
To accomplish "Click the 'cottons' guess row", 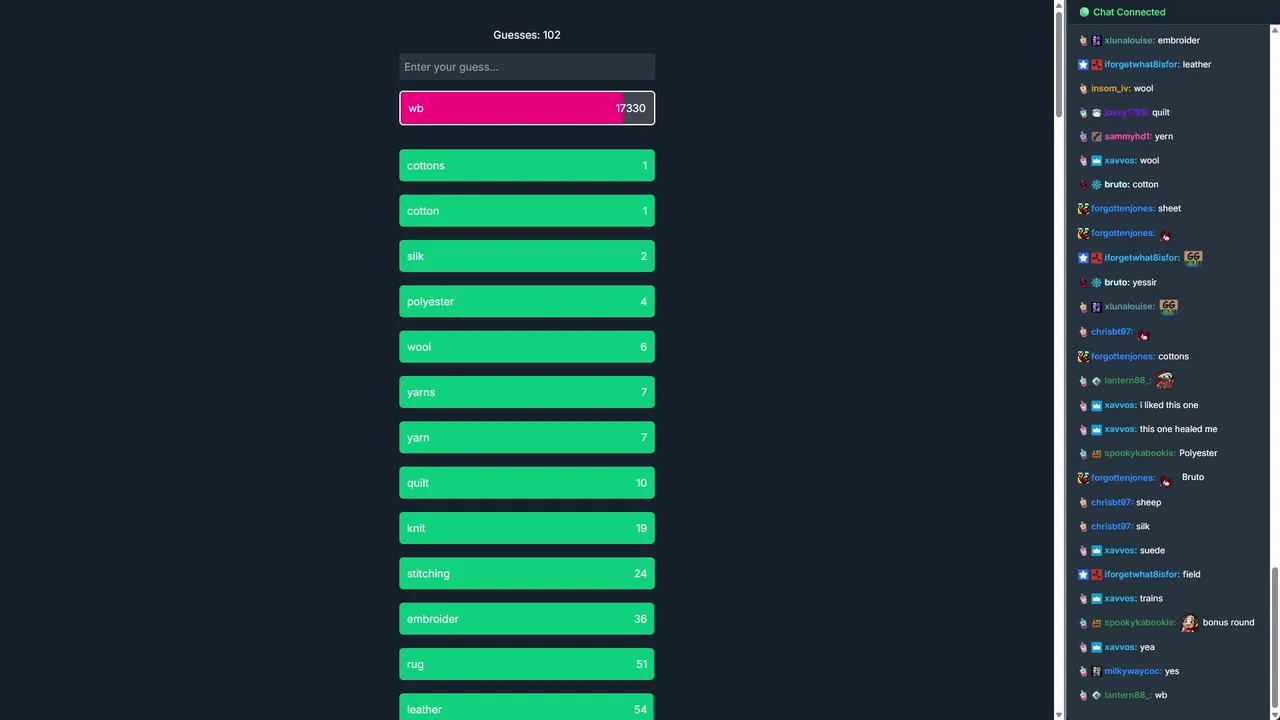I will point(527,166).
